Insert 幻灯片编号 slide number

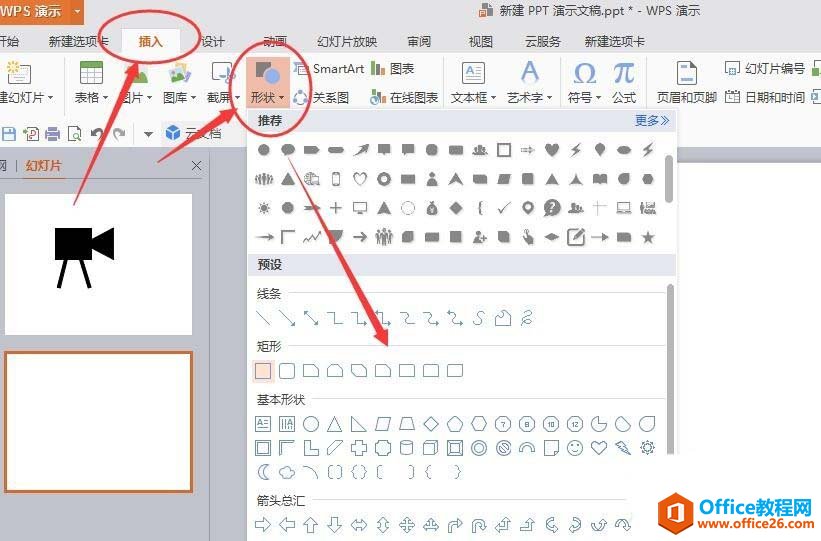[x=764, y=69]
